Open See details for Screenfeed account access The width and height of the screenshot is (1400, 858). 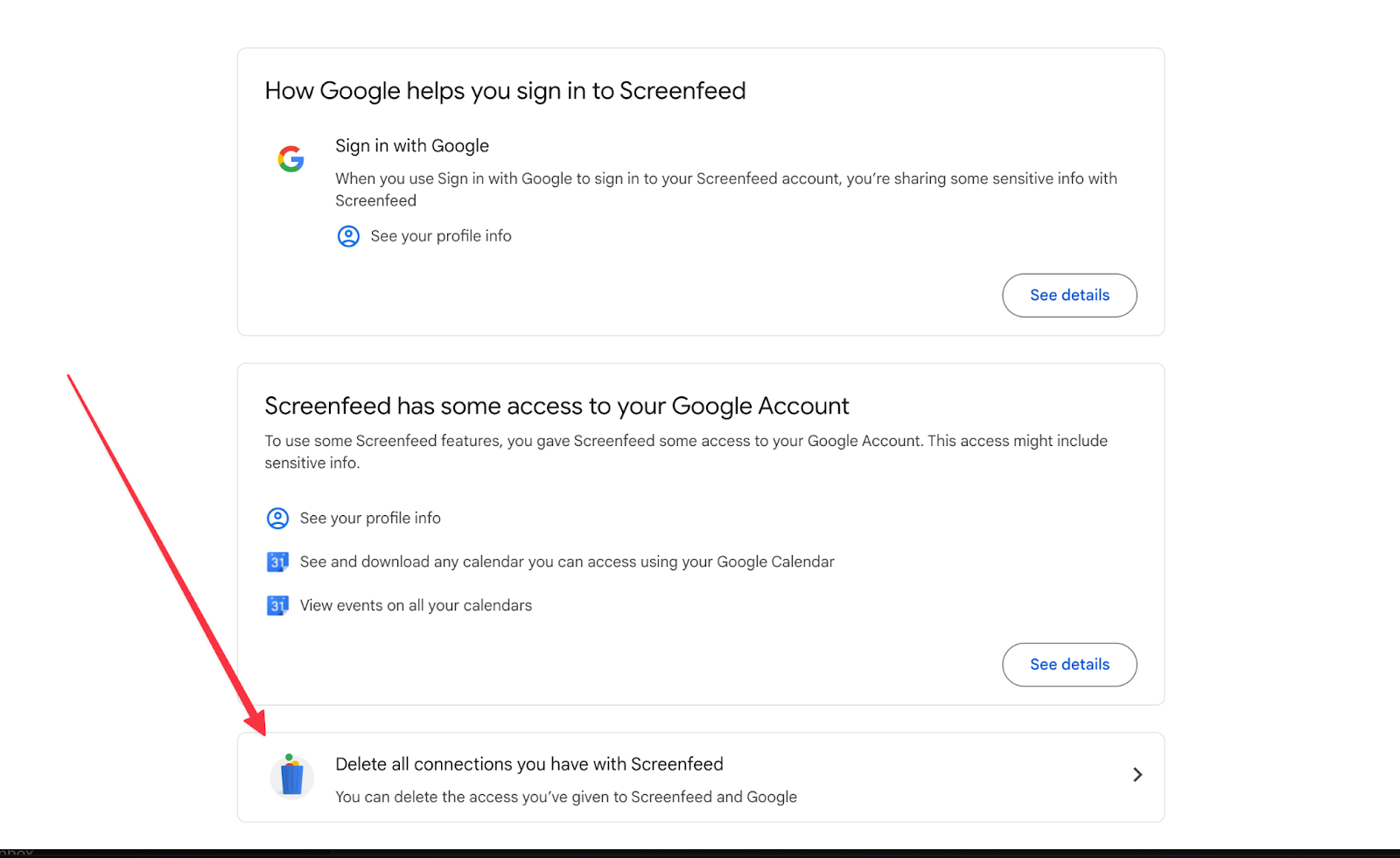[x=1069, y=665]
